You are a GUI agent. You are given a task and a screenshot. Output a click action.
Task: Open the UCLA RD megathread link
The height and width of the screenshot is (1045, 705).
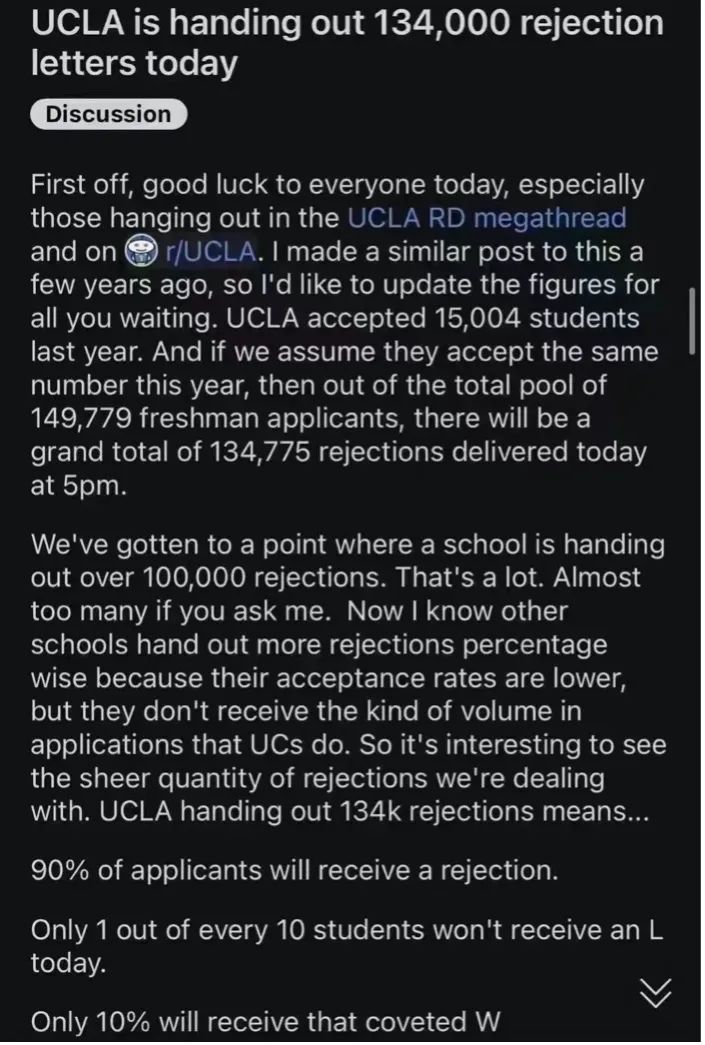(487, 218)
